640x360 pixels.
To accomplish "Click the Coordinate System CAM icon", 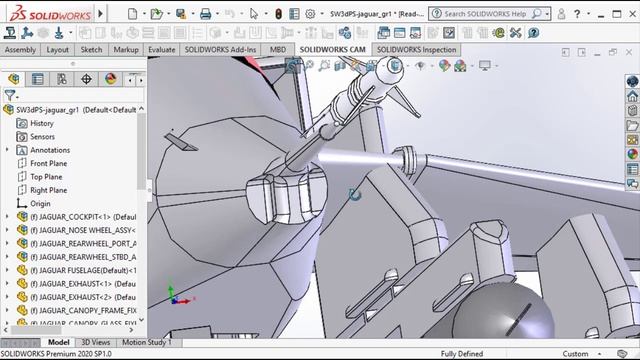I will pos(27,33).
